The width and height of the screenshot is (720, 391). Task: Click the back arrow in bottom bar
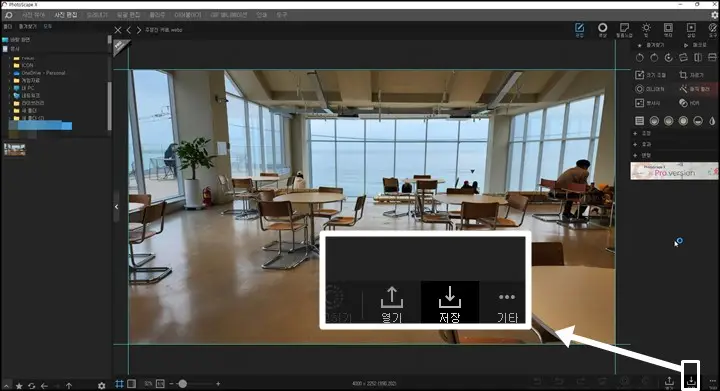coord(44,386)
